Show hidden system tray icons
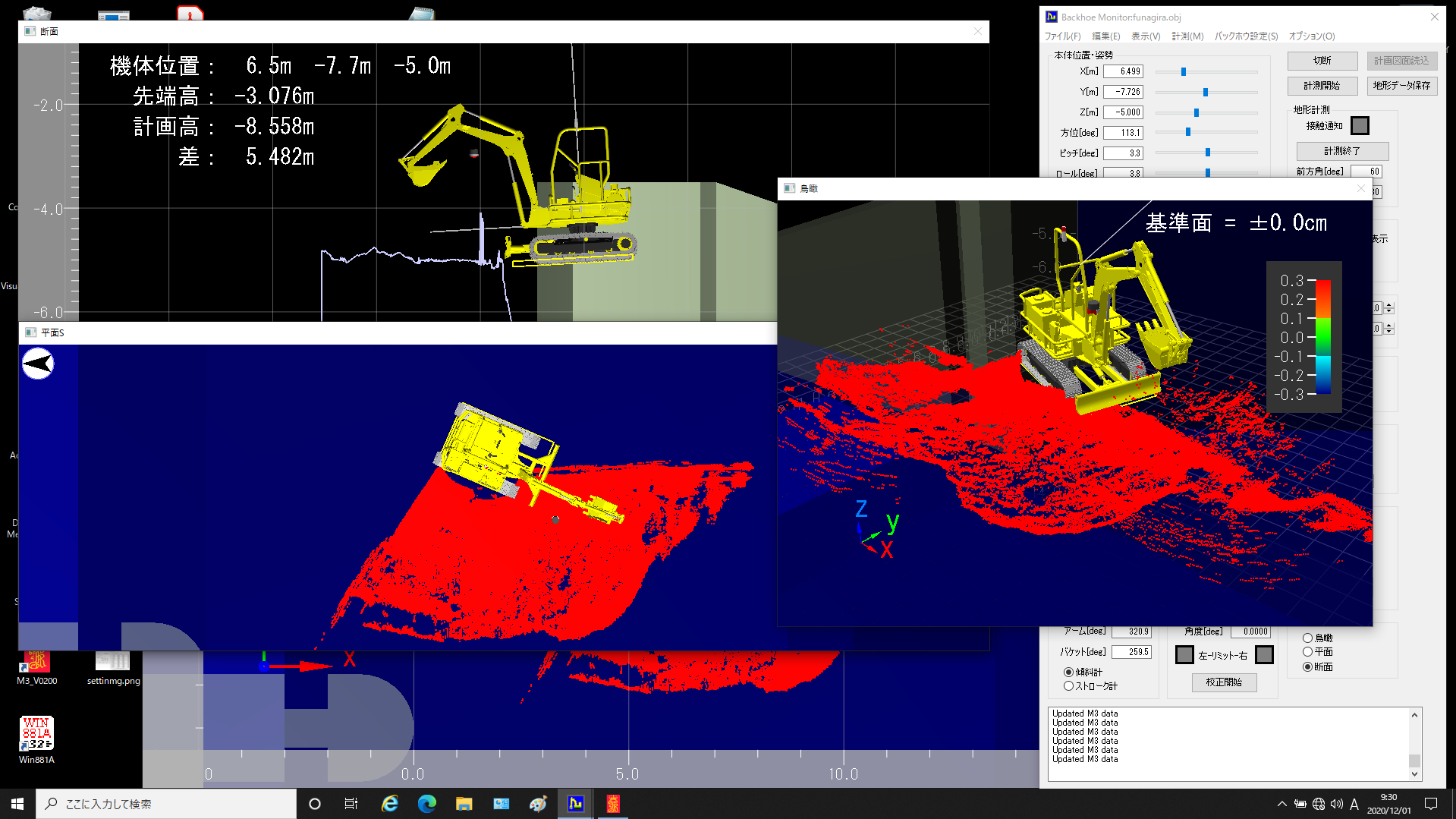Image resolution: width=1456 pixels, height=819 pixels. [1281, 804]
